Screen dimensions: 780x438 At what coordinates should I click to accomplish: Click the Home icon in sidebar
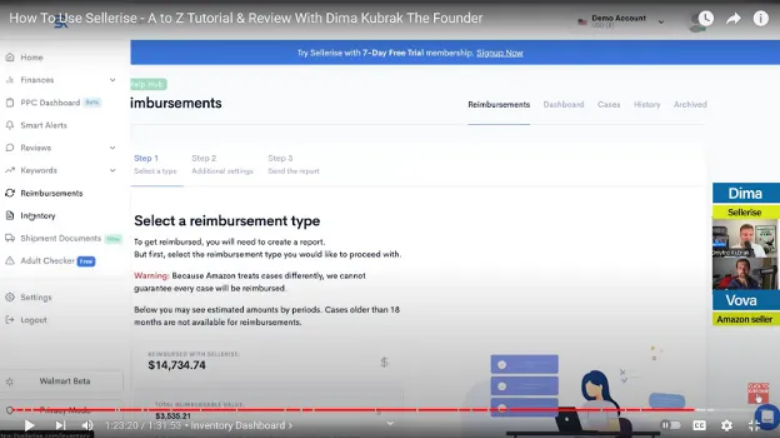click(x=10, y=57)
